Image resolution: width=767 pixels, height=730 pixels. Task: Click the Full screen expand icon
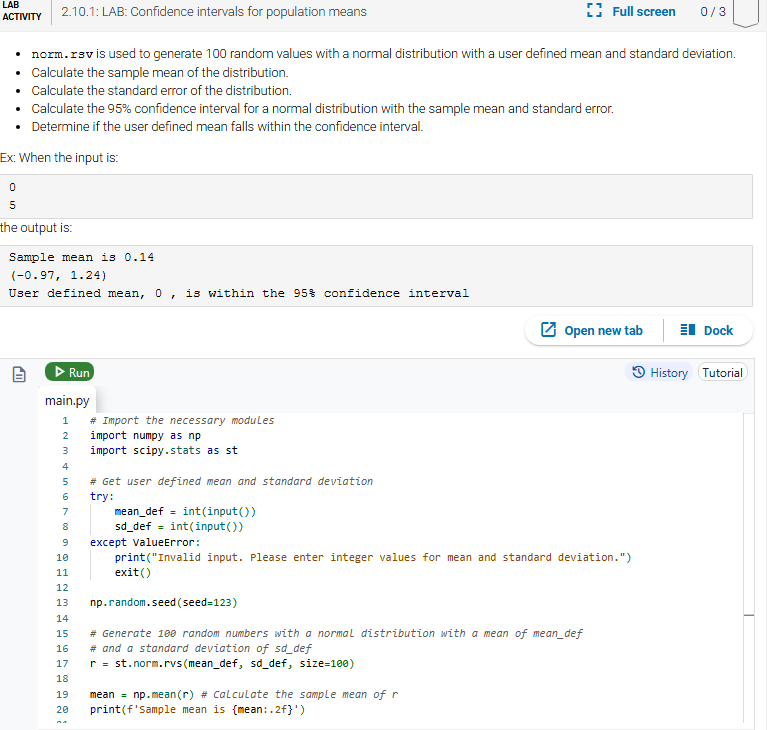[x=594, y=10]
